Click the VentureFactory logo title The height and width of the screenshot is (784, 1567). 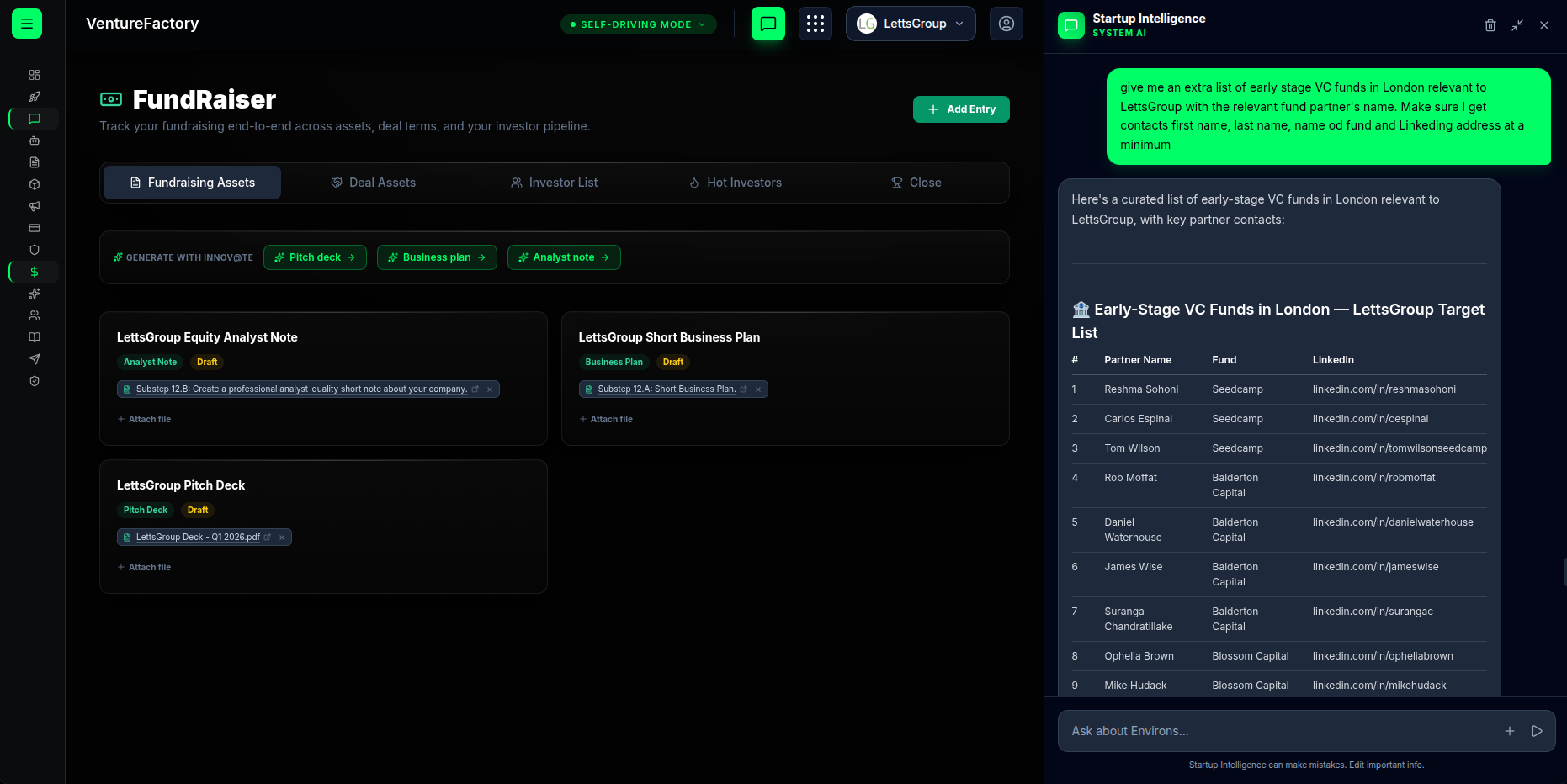coord(142,24)
